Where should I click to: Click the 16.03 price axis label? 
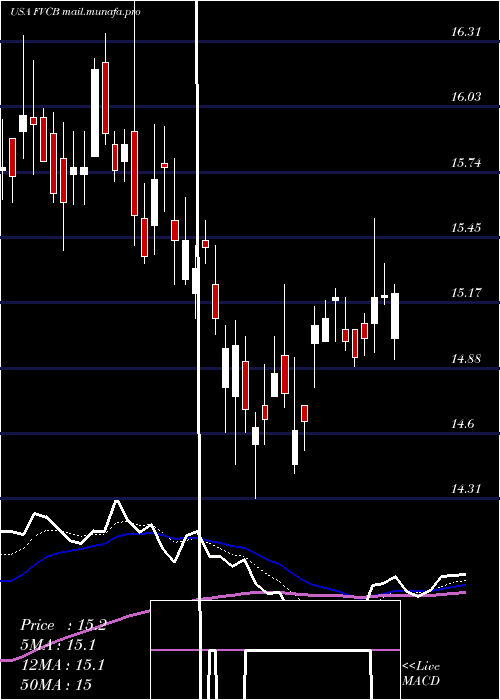(x=466, y=97)
